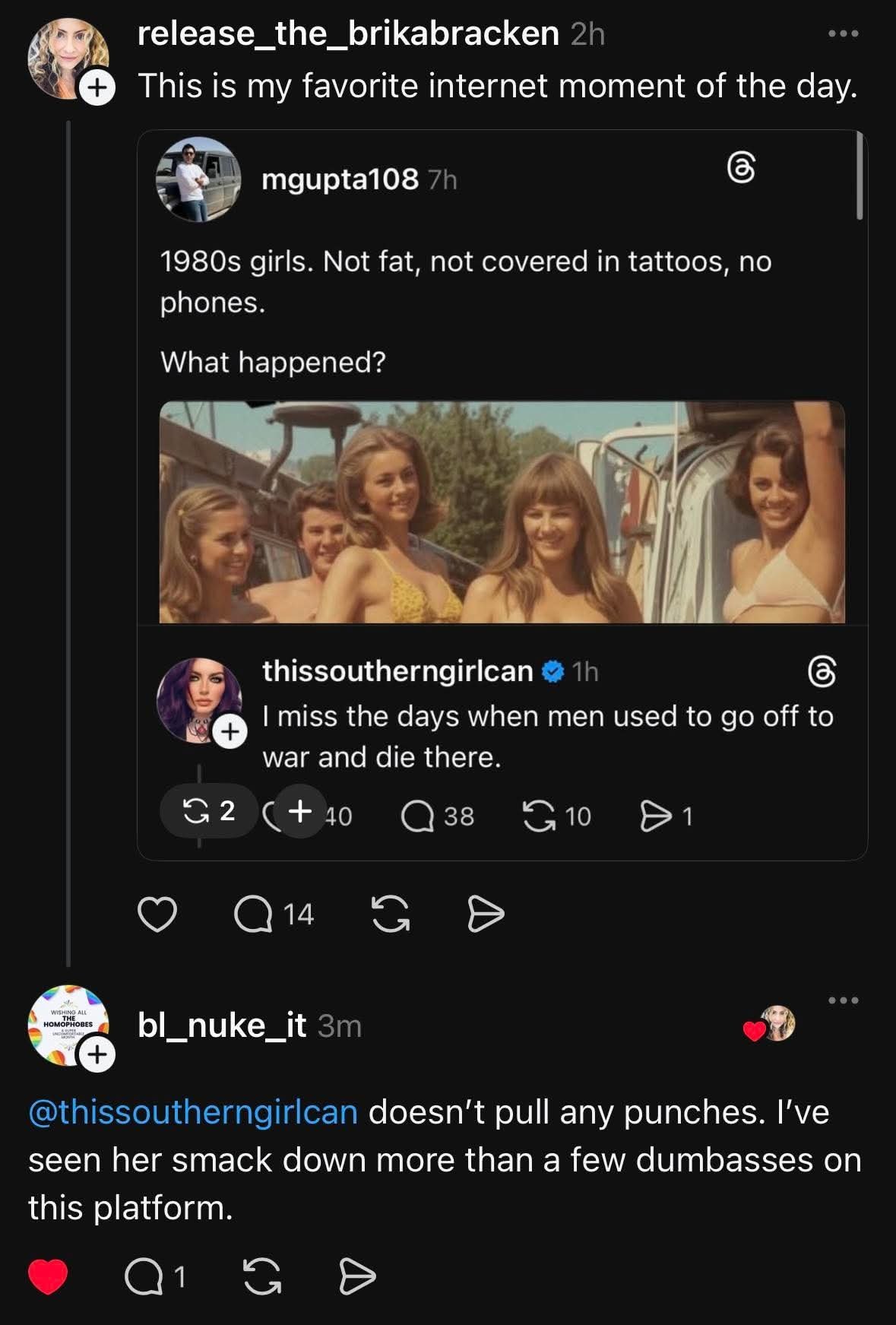This screenshot has width=896, height=1325.
Task: Follow release_the_brikabracken via avatar plus badge
Action: (x=96, y=88)
